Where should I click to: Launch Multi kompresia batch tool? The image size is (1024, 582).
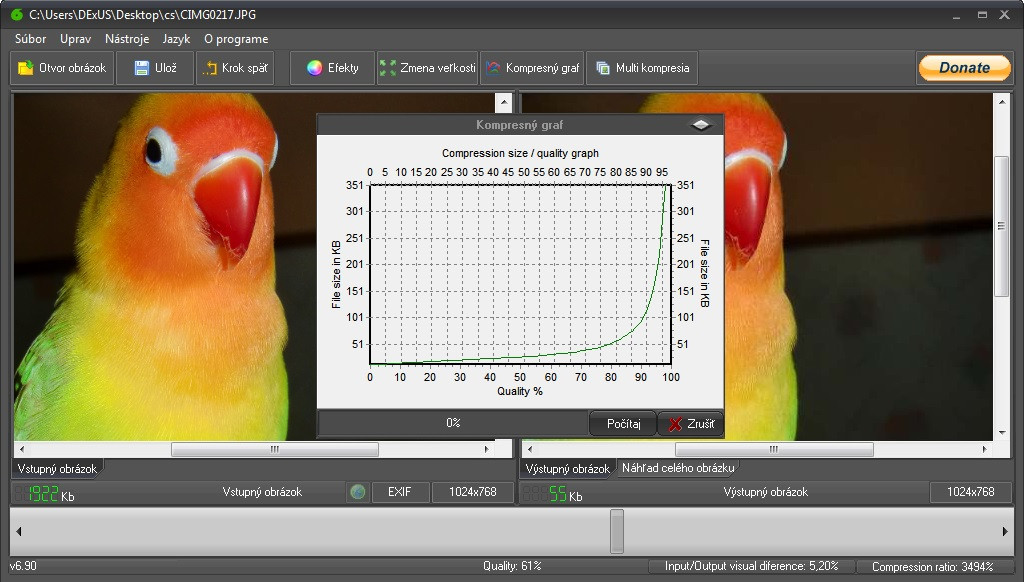[642, 68]
